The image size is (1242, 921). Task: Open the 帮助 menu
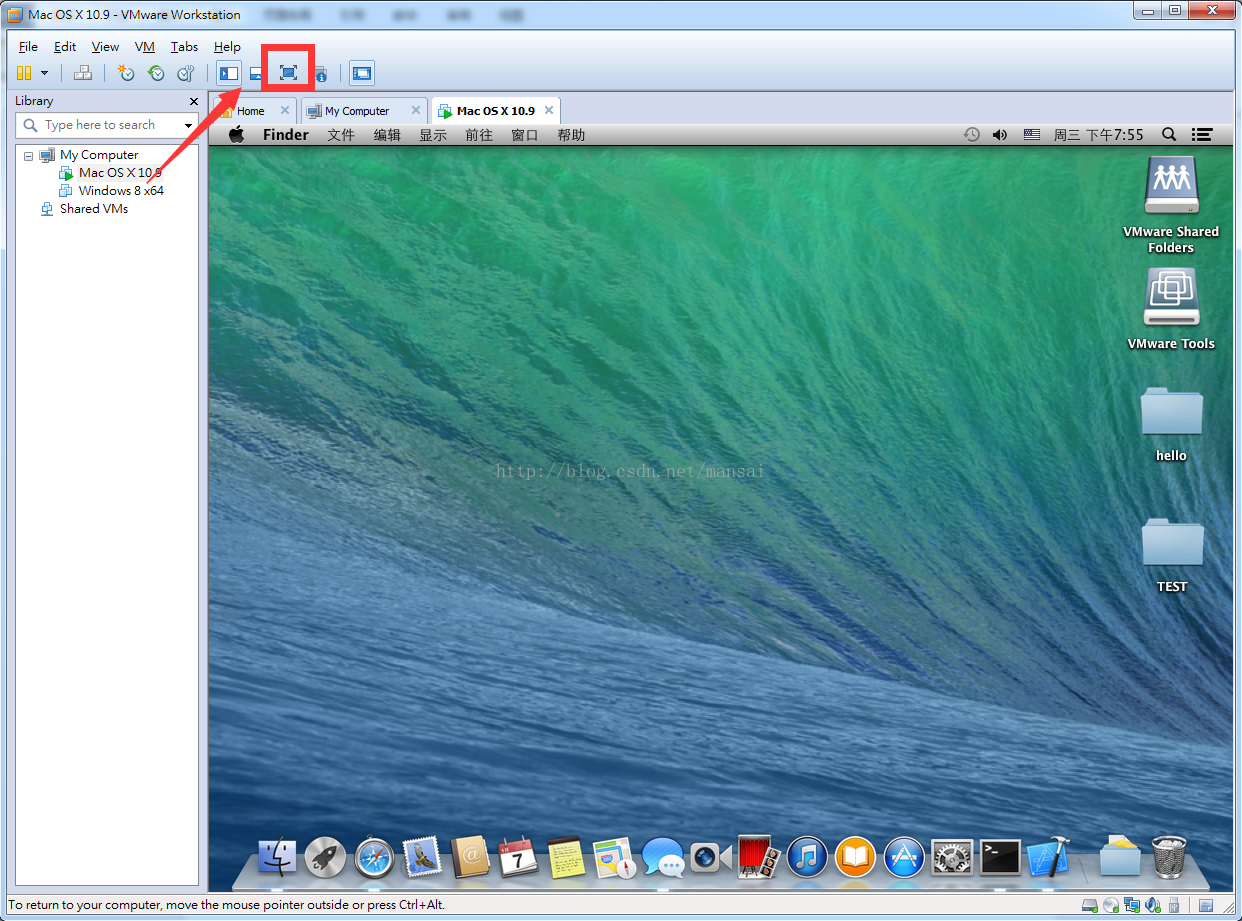click(571, 135)
